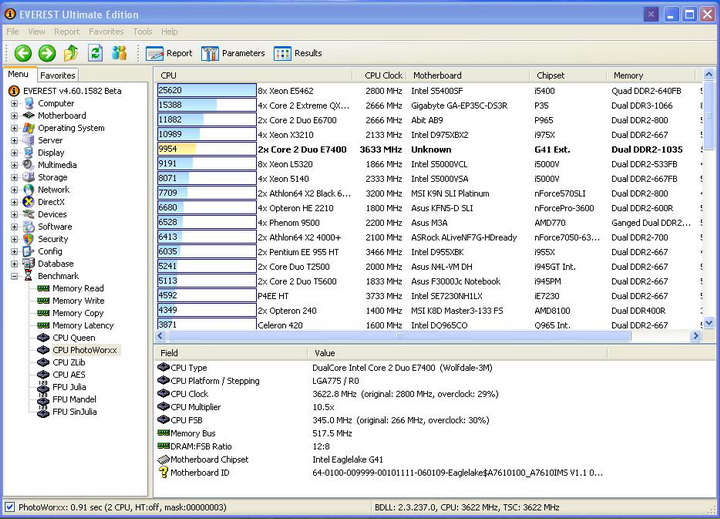The image size is (720, 519).
Task: Select the Motherboard tree node
Action: 62,116
